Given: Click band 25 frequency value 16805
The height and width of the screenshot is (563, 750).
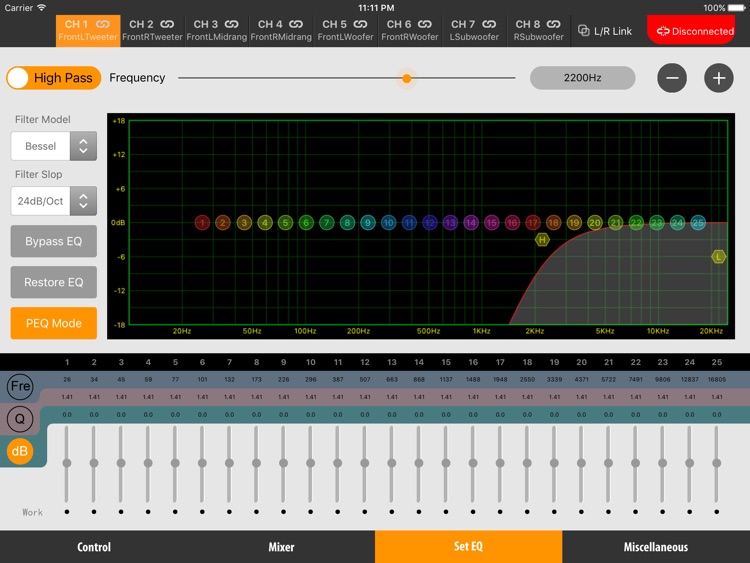Looking at the screenshot, I should (x=717, y=379).
